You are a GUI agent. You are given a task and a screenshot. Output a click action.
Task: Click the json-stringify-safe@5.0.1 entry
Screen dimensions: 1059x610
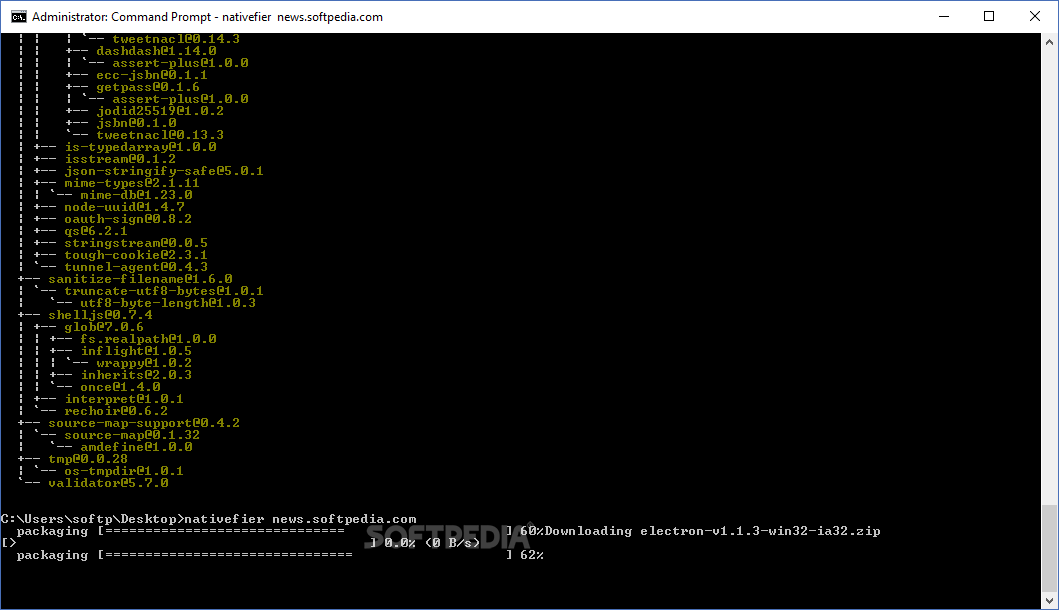coord(164,172)
